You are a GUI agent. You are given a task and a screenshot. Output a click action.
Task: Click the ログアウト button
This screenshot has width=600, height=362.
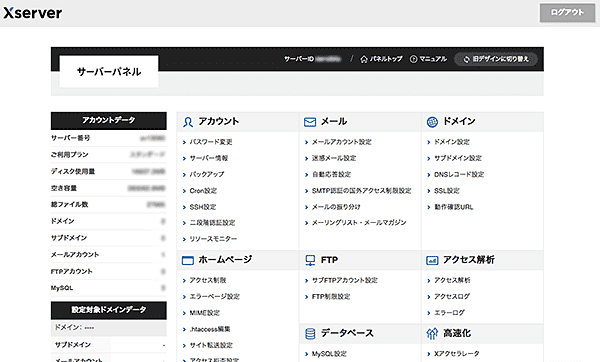[567, 13]
